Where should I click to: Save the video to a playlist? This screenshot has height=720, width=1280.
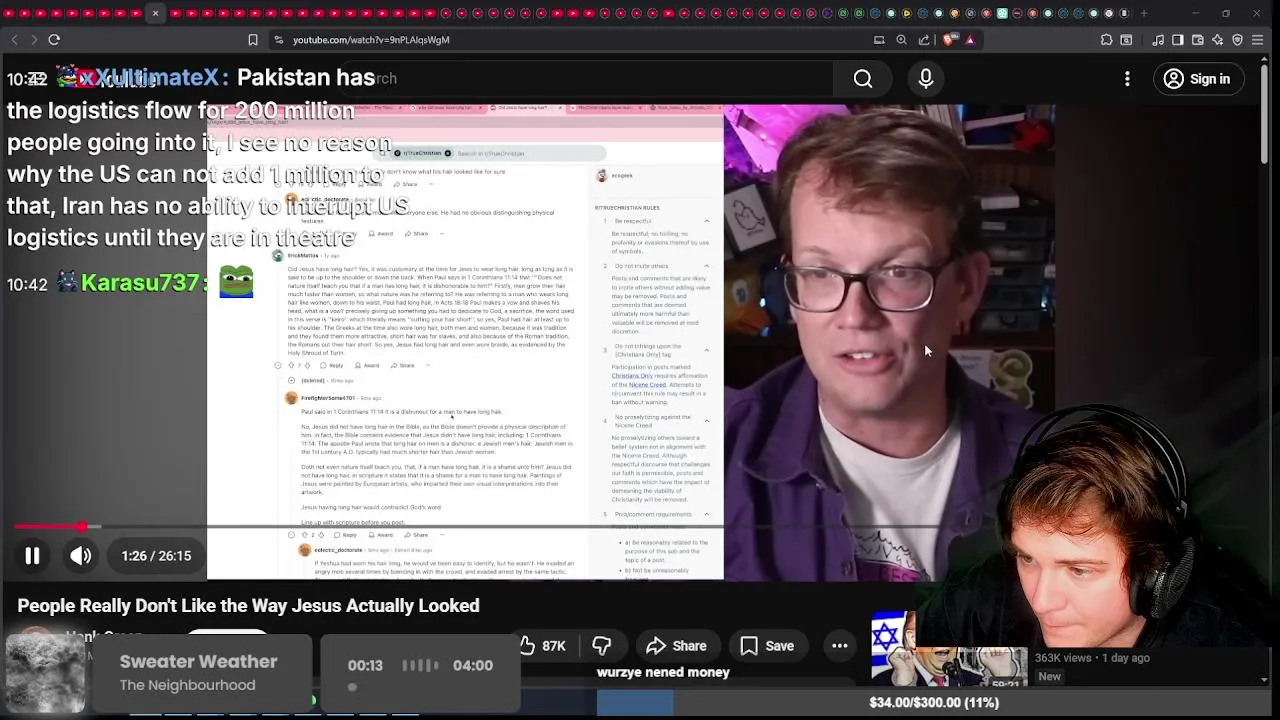(767, 646)
